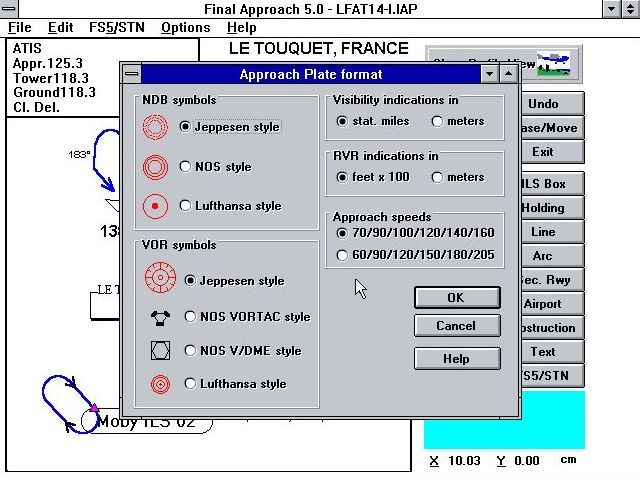Click the NOS V/DME hexagon symbol icon
This screenshot has width=640, height=480.
160,351
